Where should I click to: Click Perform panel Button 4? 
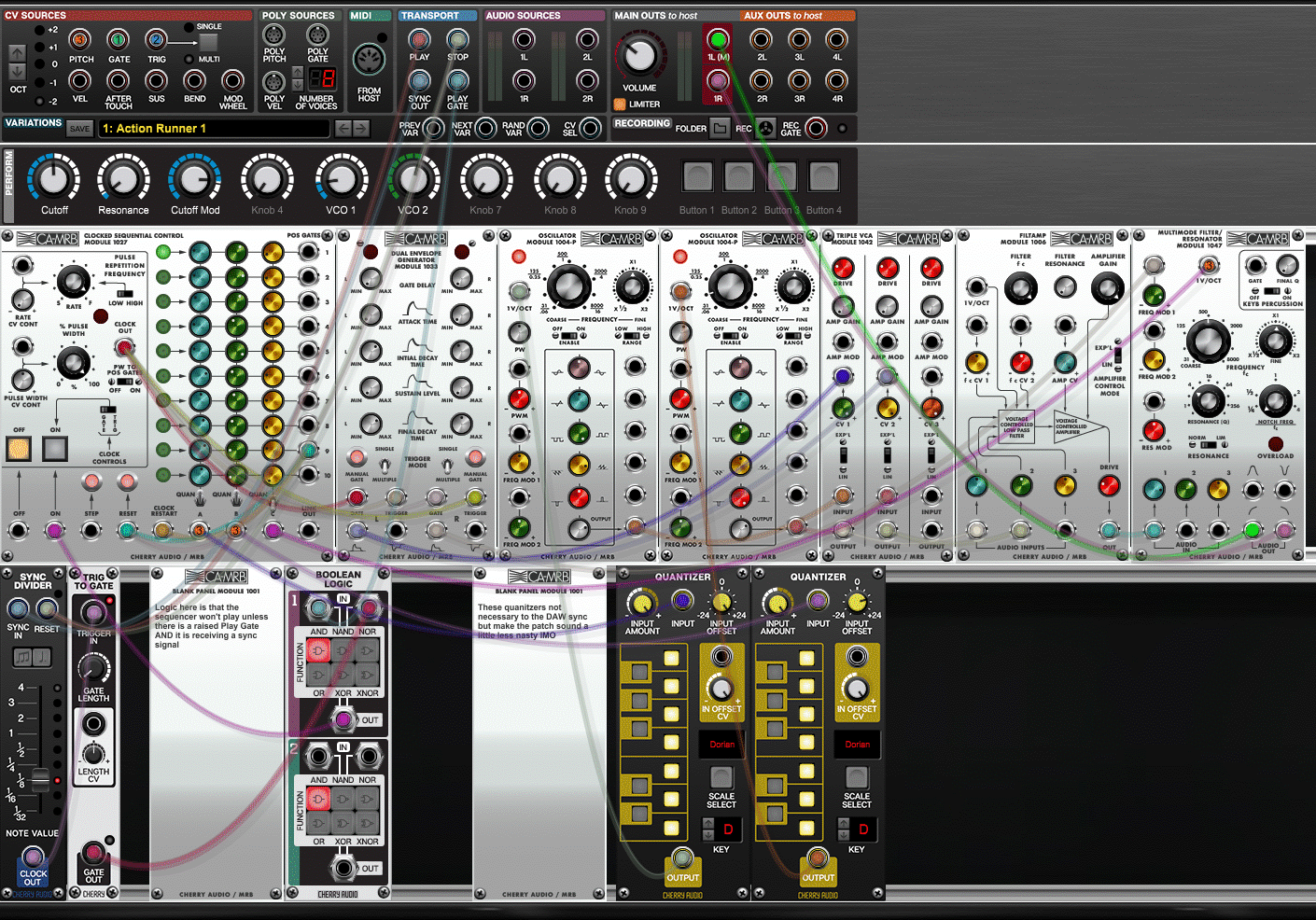[x=823, y=176]
